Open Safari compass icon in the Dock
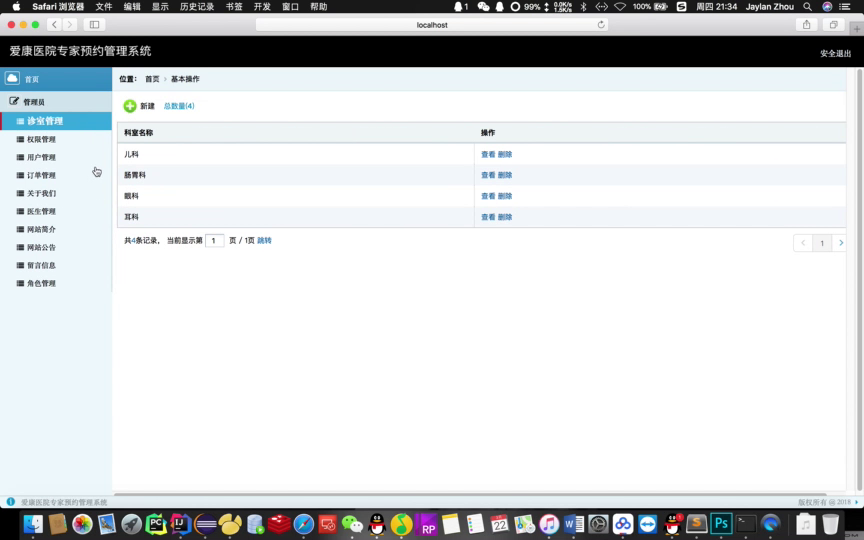 (x=304, y=524)
